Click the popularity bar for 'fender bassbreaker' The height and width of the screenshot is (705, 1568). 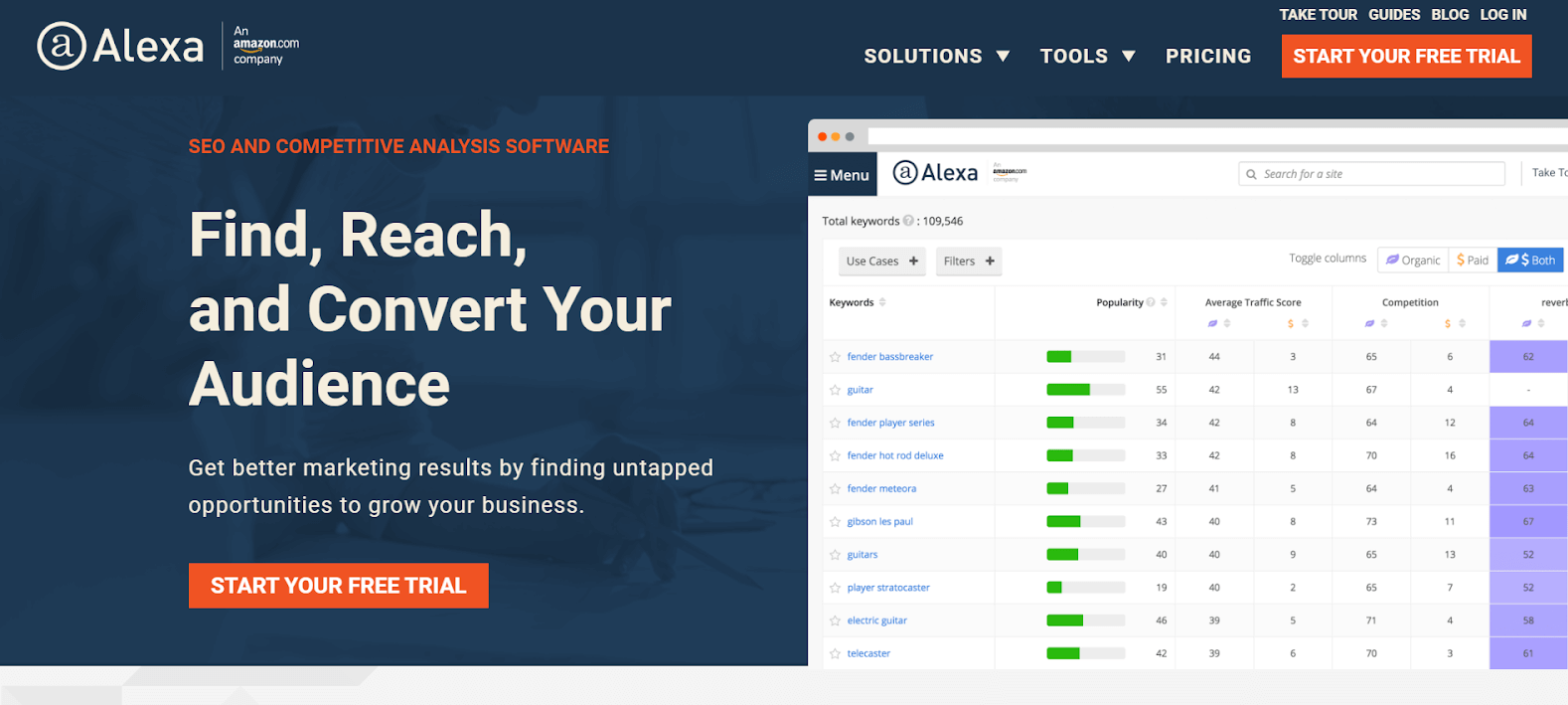[x=1086, y=357]
